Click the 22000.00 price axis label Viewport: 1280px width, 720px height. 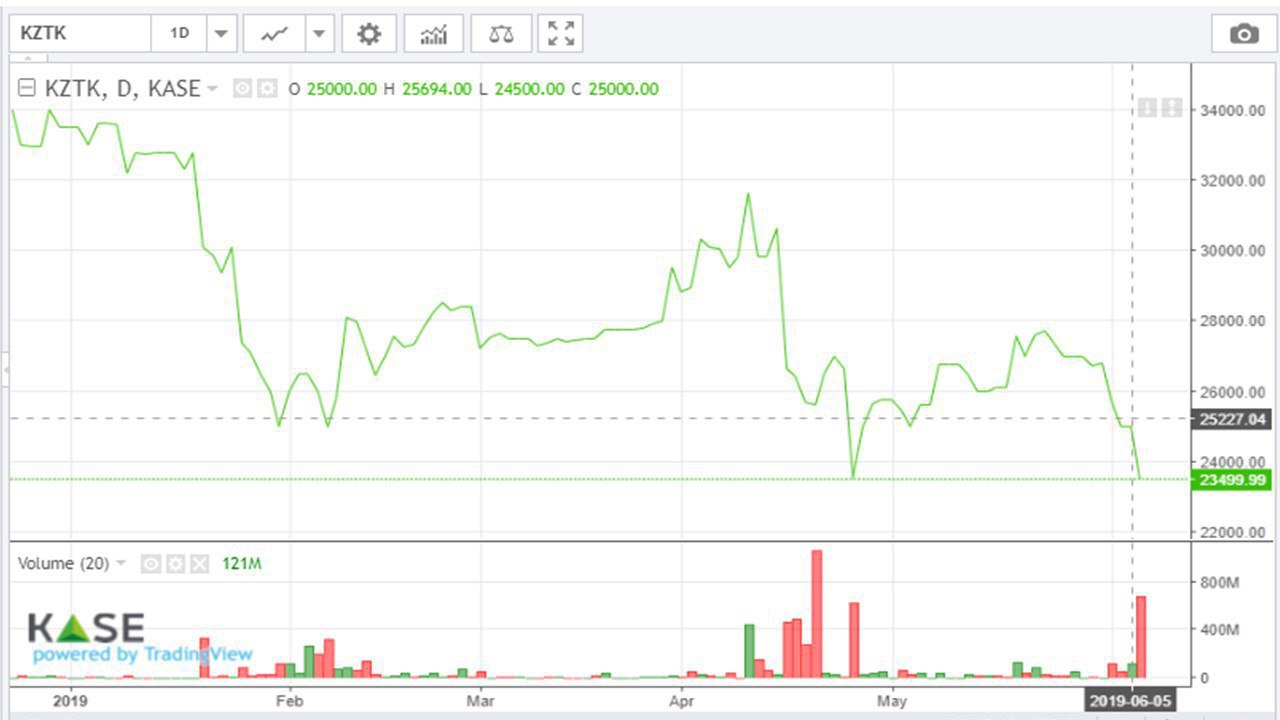point(1231,532)
